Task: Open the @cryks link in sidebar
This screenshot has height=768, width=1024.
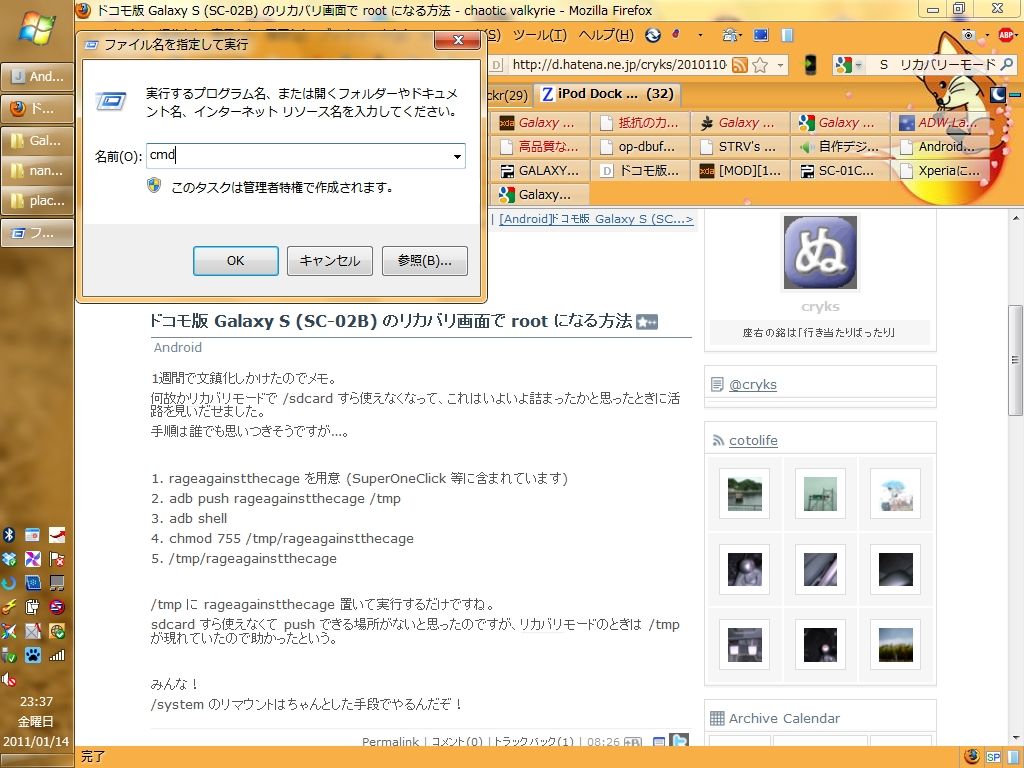Action: coord(752,385)
